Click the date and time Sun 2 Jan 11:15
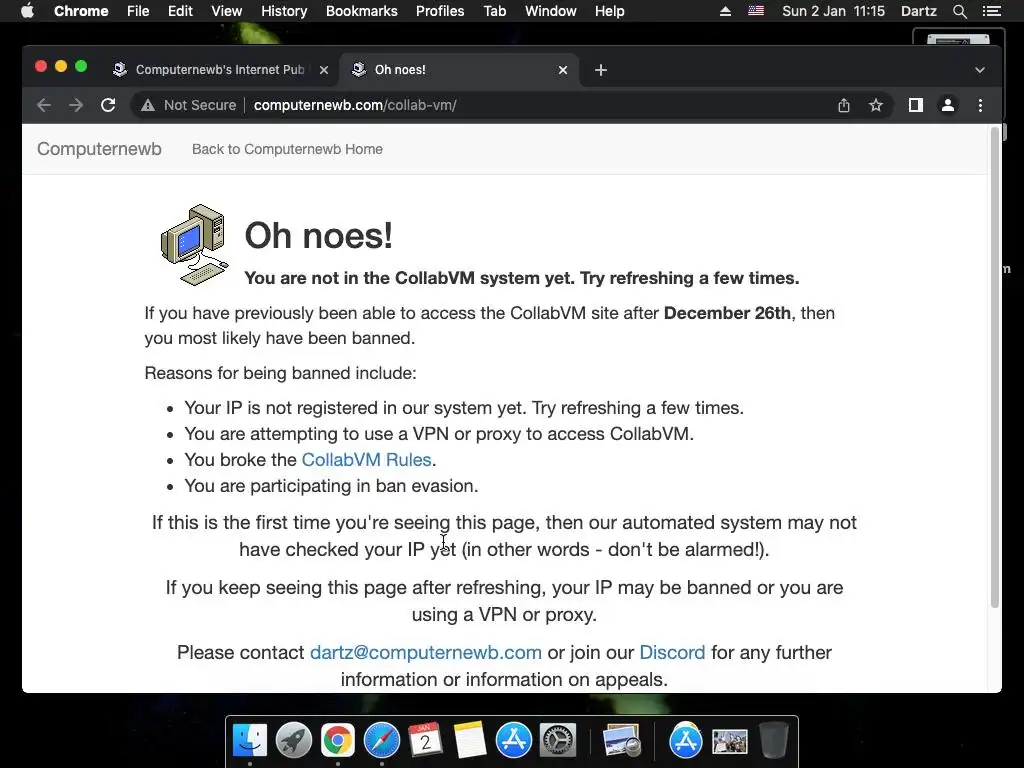 tap(833, 11)
